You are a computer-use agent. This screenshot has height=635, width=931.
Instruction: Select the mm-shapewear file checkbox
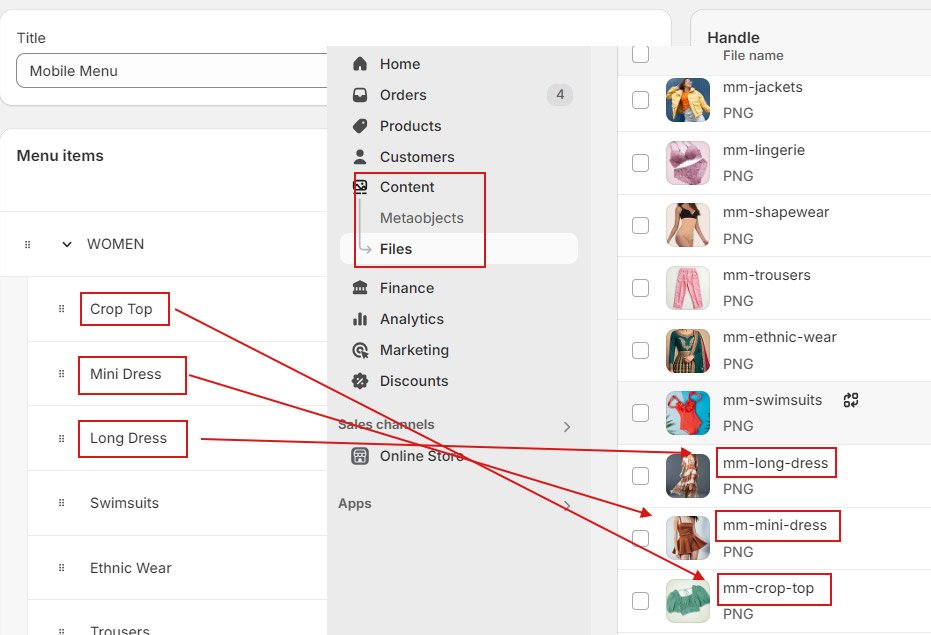(640, 226)
